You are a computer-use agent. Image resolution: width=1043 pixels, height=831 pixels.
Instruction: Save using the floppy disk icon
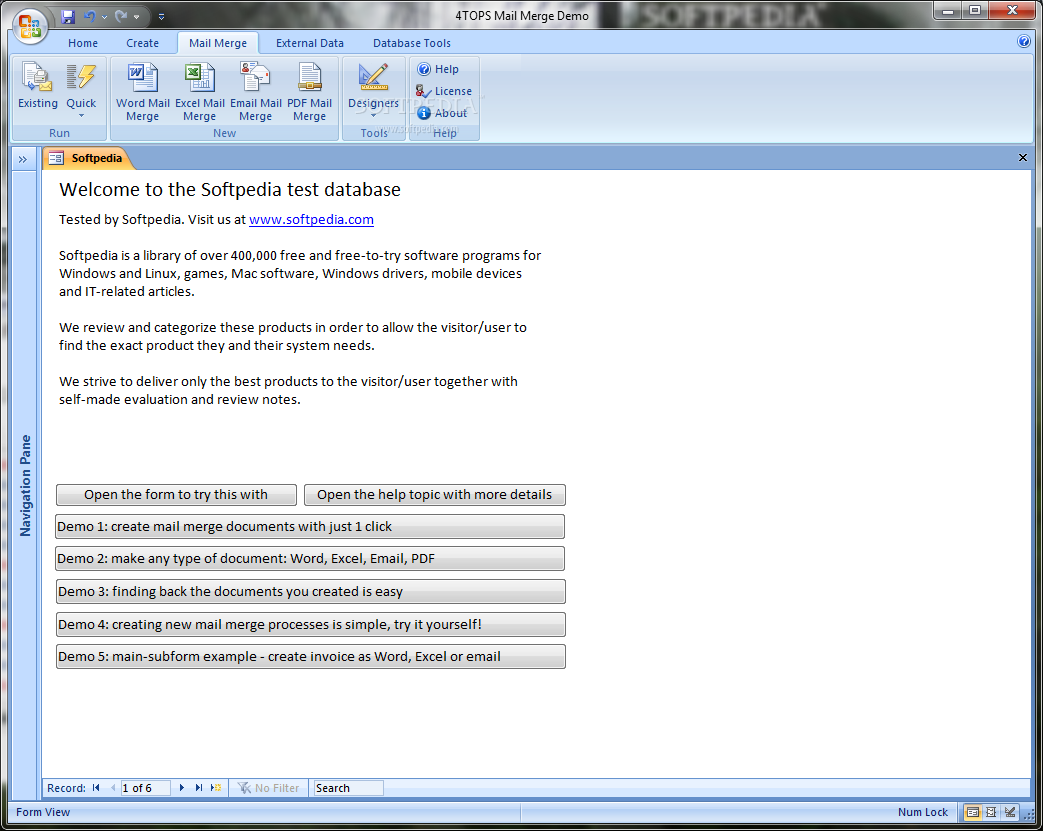[68, 17]
